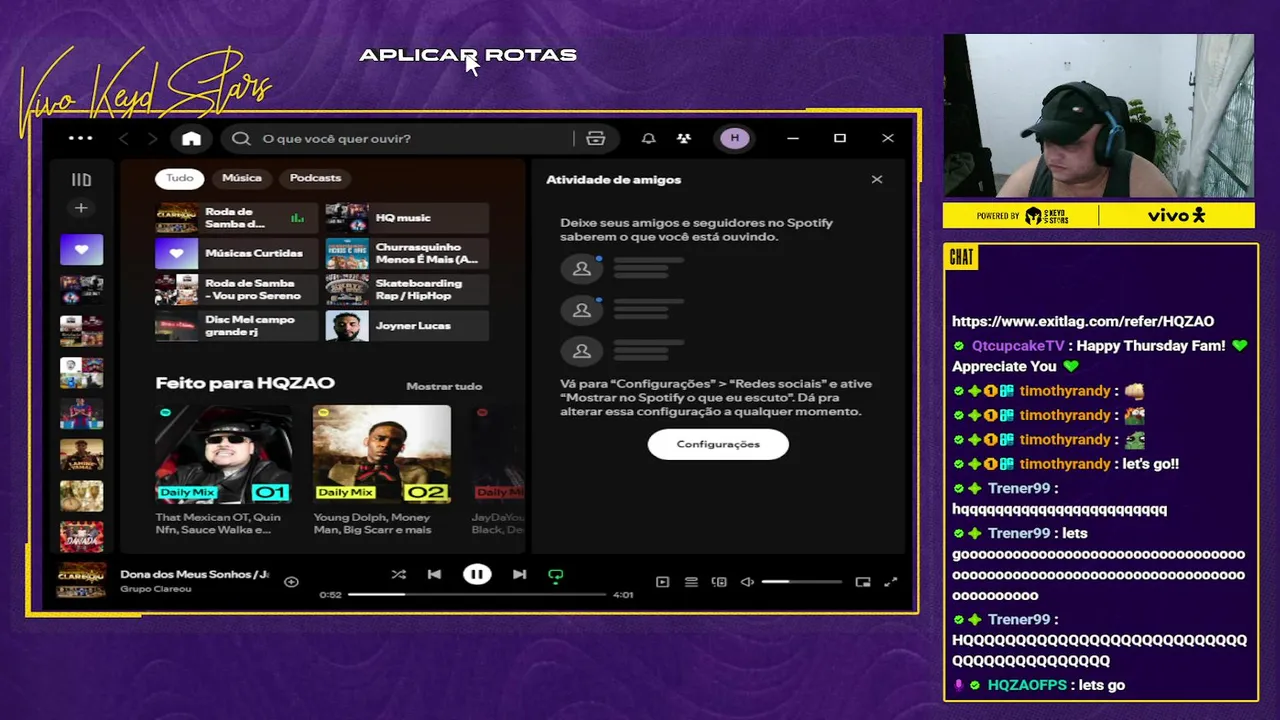Click the artist 'Grupo Clareou'
The image size is (1280, 720).
[x=155, y=589]
